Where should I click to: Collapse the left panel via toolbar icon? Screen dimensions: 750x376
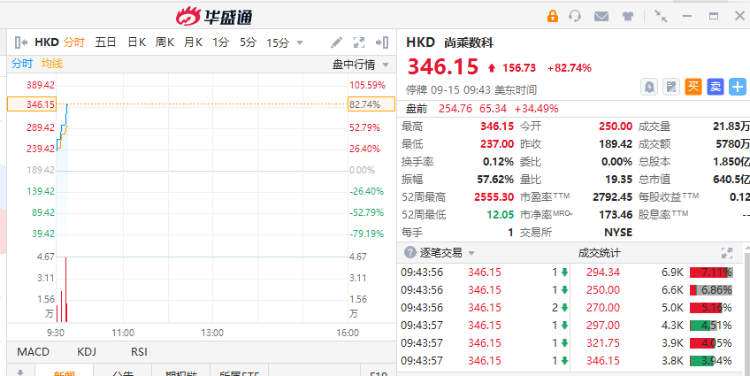point(21,43)
